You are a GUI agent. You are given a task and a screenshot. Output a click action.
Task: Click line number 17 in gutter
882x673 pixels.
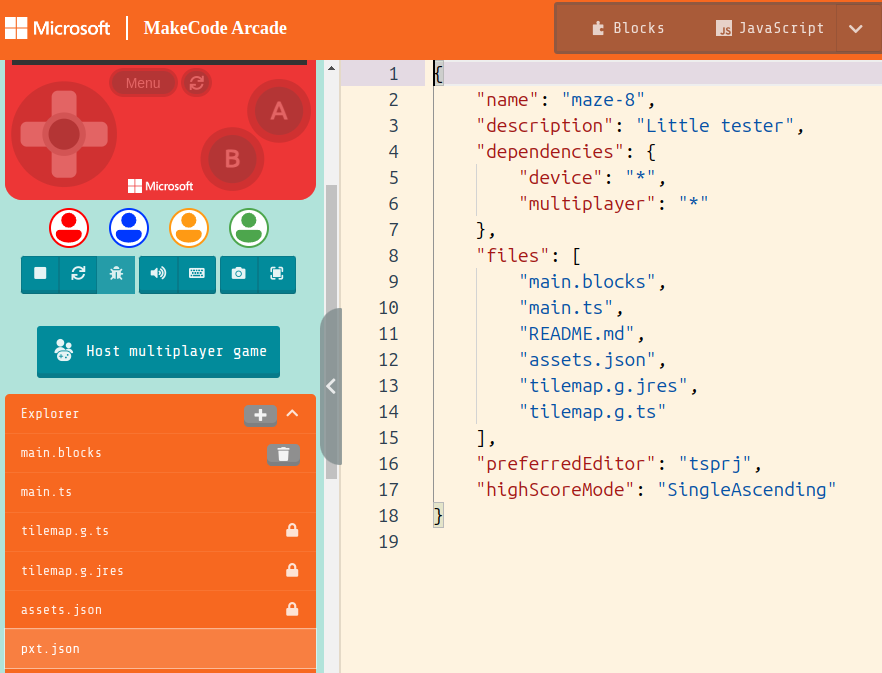(389, 490)
